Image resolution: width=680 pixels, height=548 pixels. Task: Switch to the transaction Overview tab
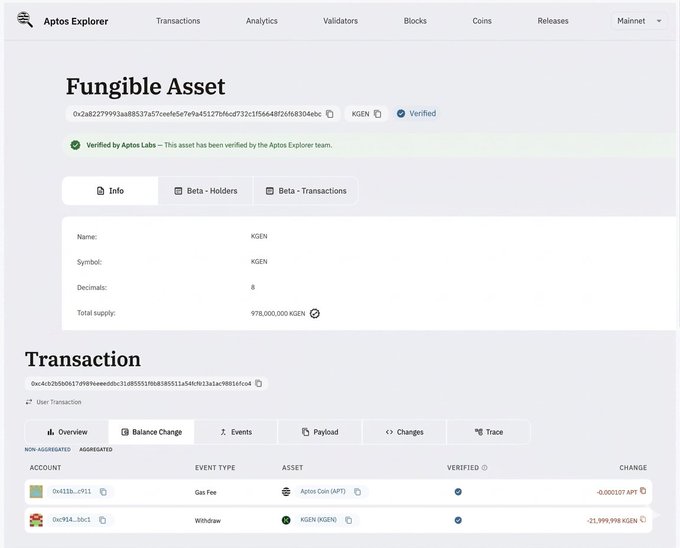coord(67,432)
